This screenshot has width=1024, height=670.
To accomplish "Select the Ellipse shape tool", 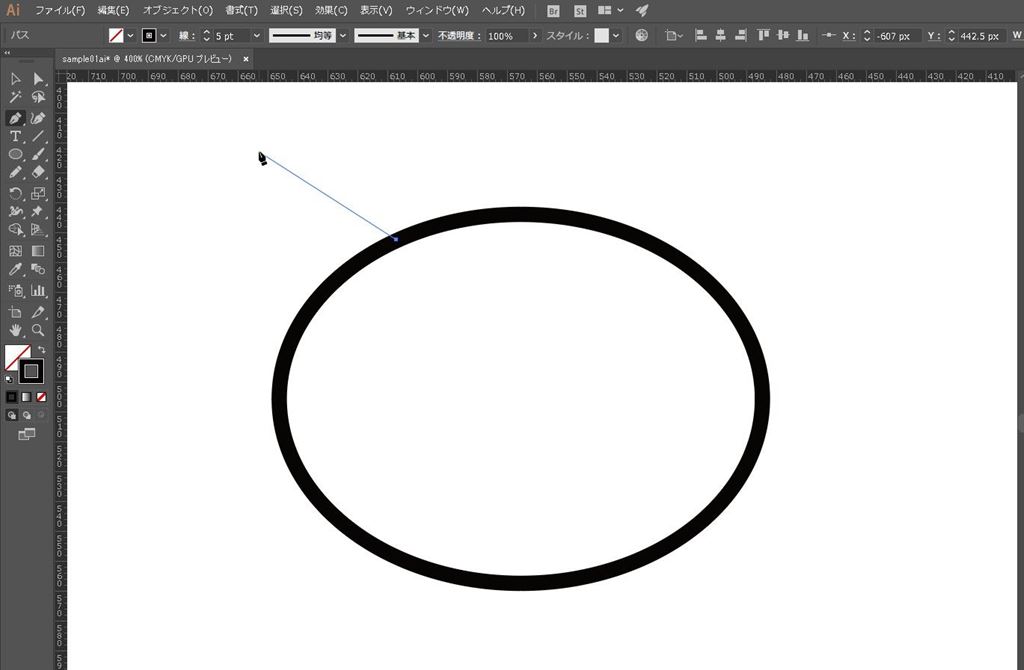I will point(16,154).
